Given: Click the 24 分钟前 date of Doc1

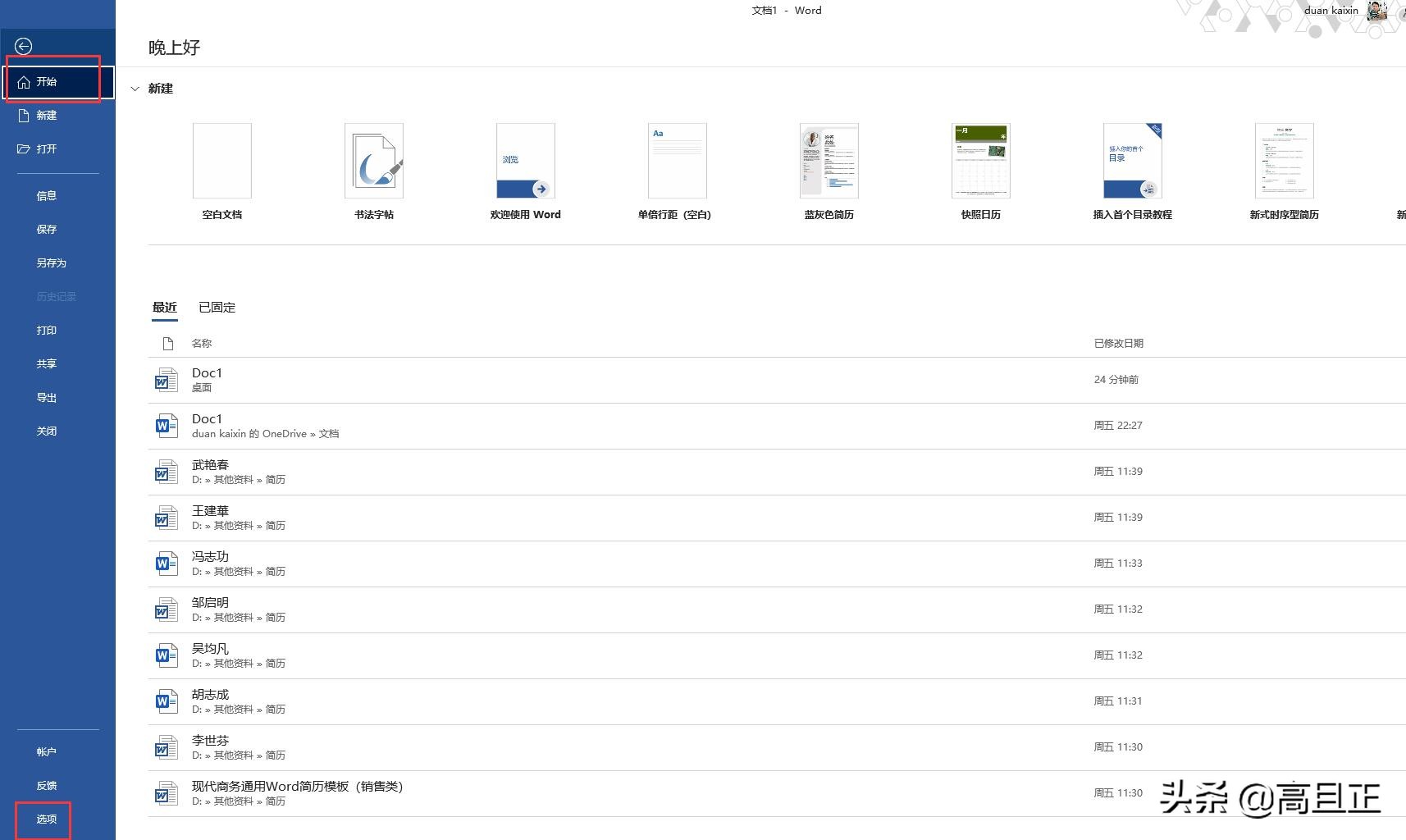Looking at the screenshot, I should [1116, 380].
